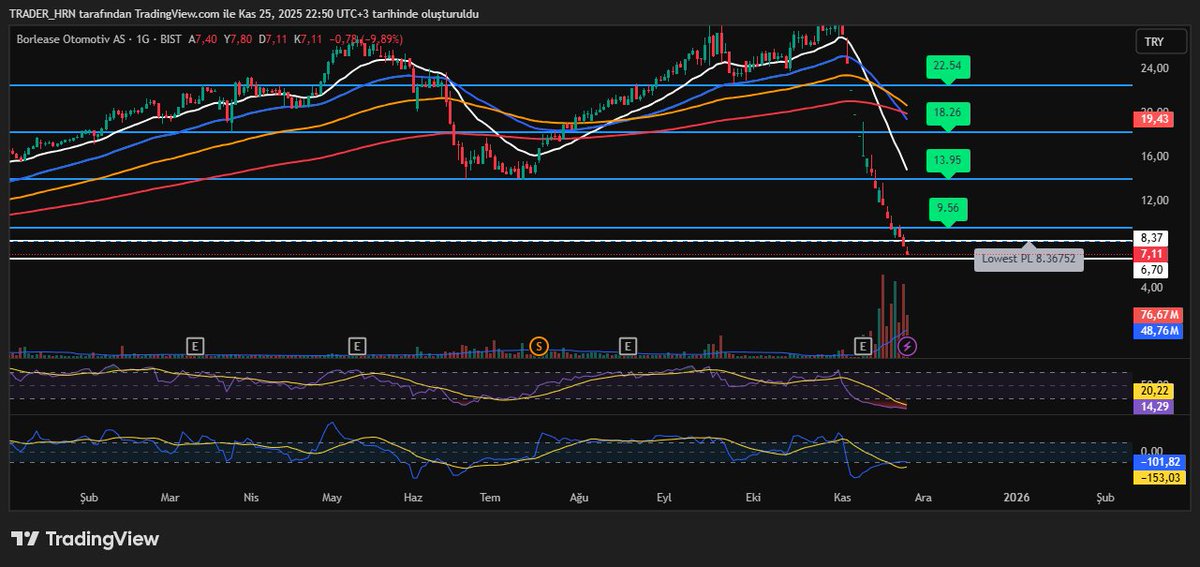The image size is (1200, 567).
Task: Click the A7,40 open price value
Action: click(203, 38)
